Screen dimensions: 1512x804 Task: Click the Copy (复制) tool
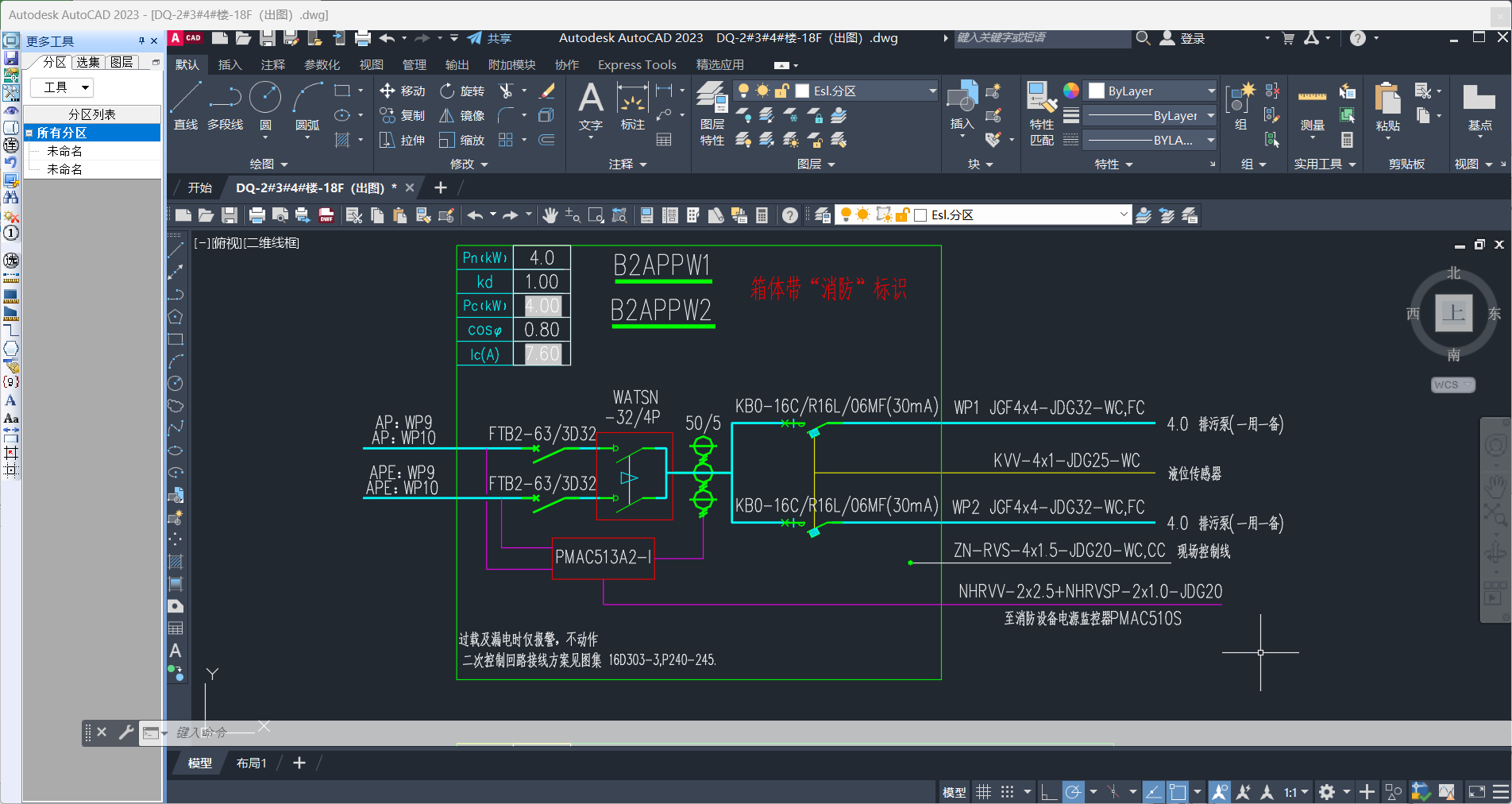pyautogui.click(x=403, y=116)
